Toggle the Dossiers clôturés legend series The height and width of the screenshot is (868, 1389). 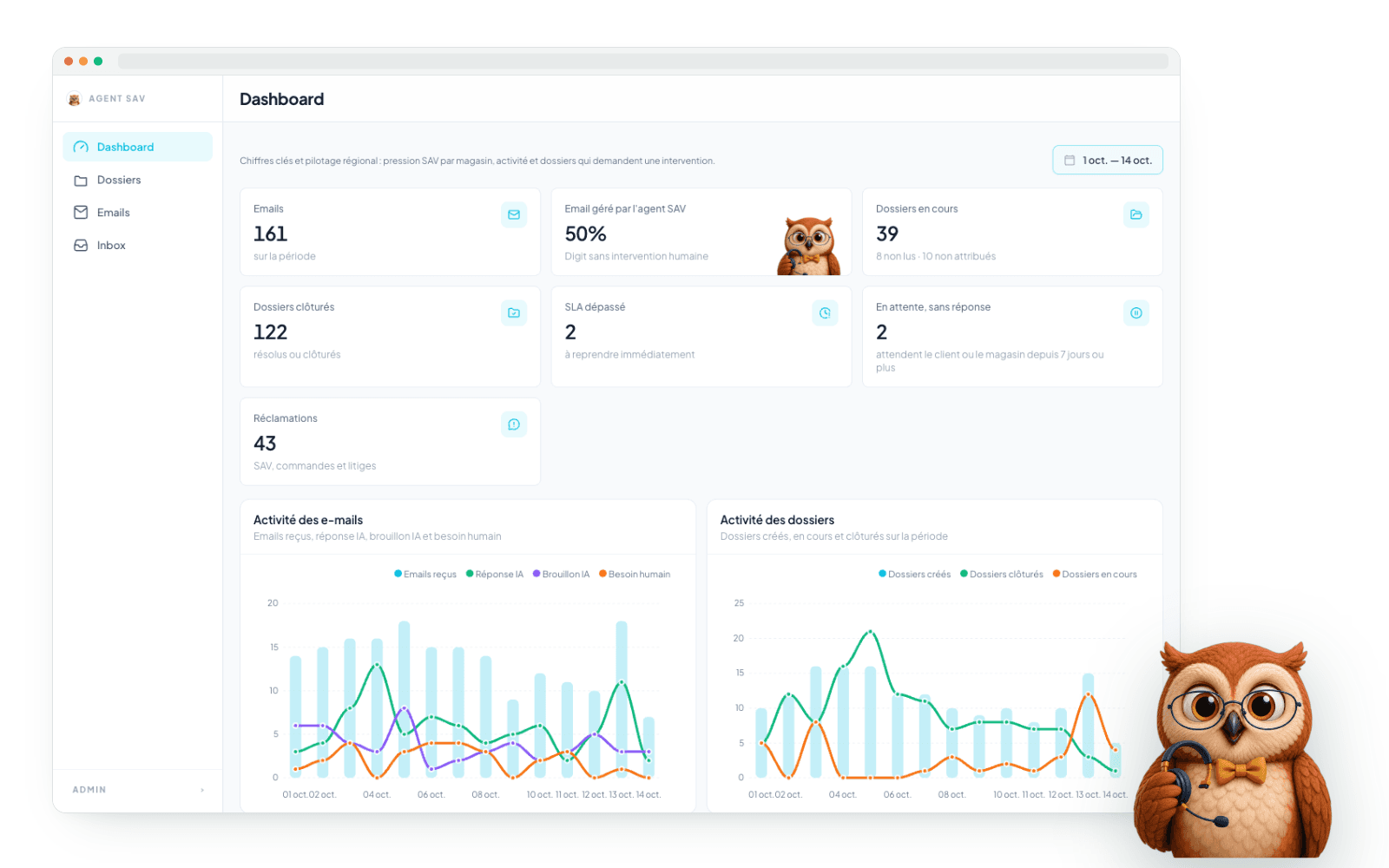coord(1002,574)
